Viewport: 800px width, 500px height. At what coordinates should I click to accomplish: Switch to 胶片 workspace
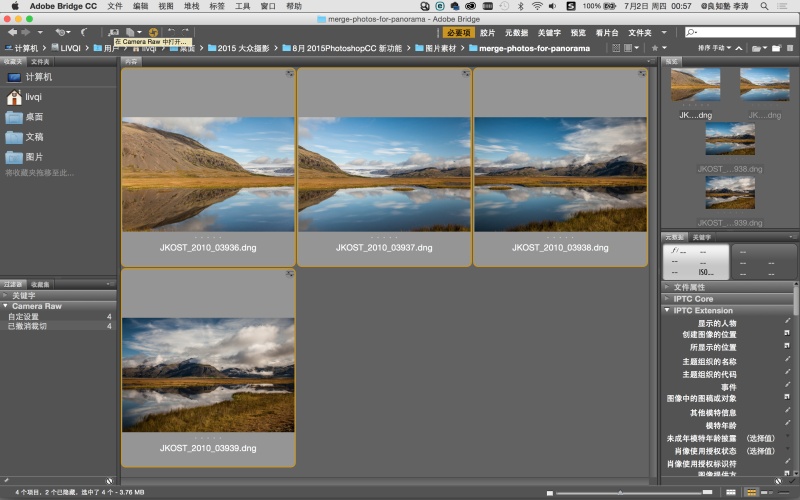pyautogui.click(x=488, y=33)
